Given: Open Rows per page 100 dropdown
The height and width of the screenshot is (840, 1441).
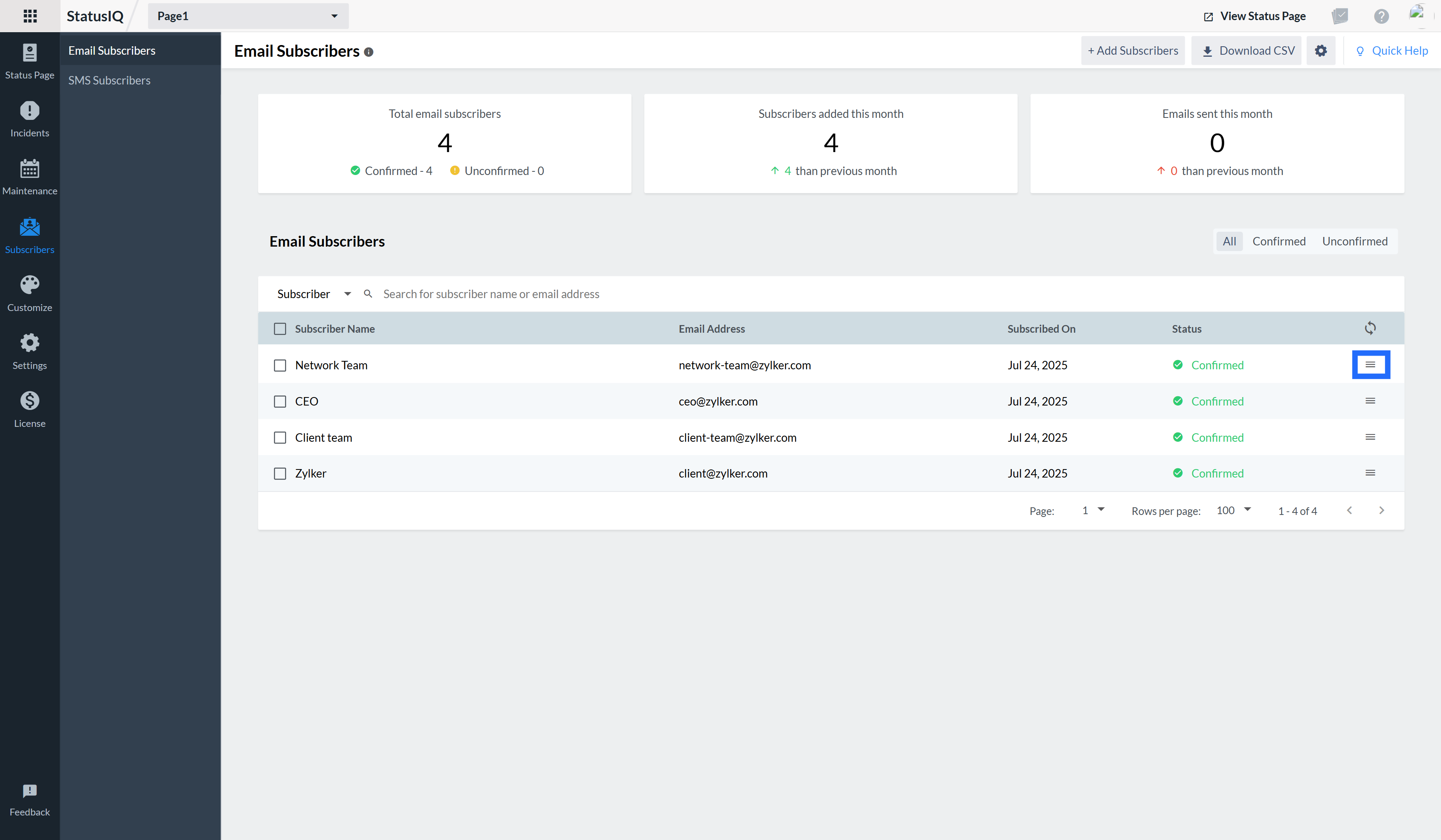Looking at the screenshot, I should (x=1233, y=510).
